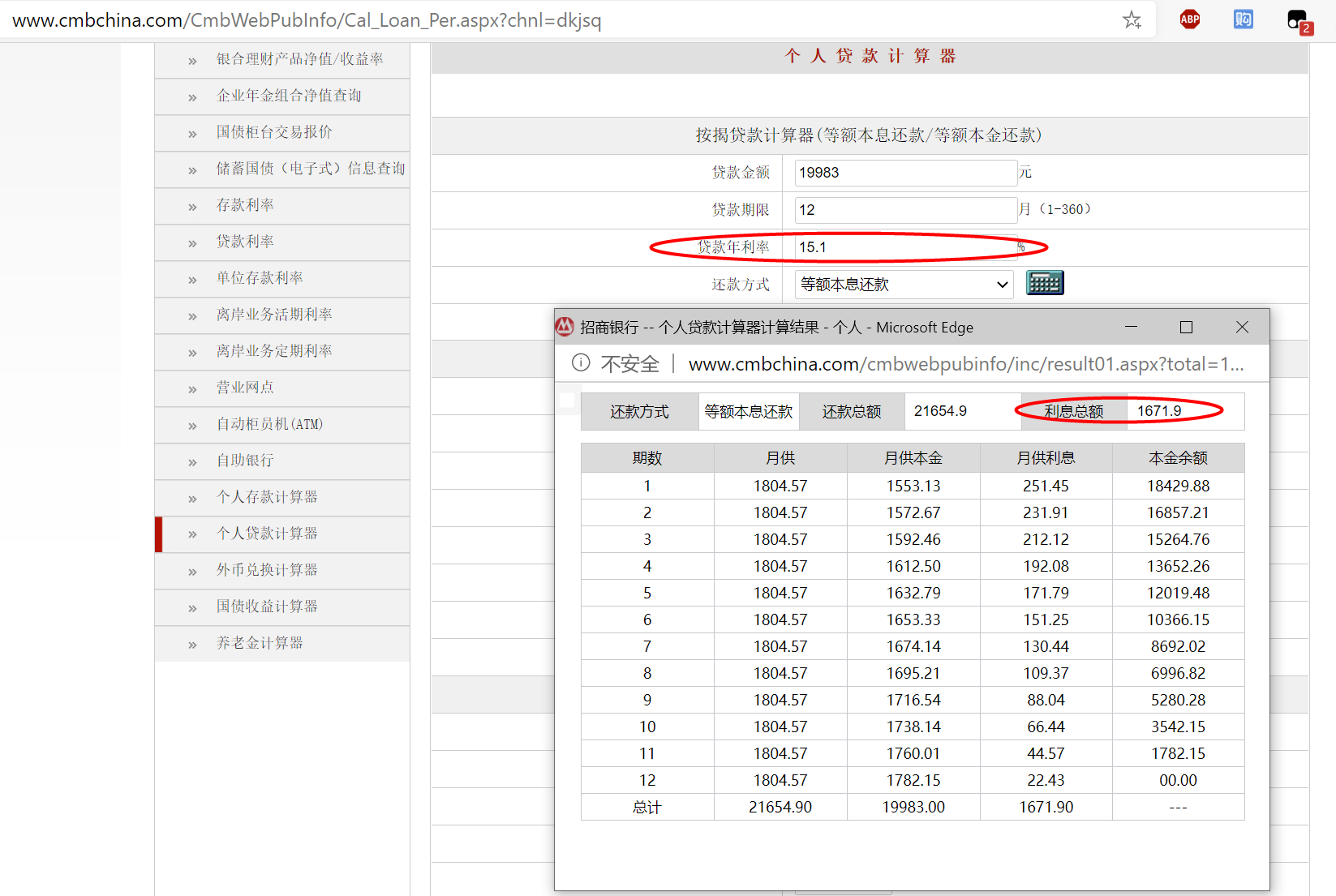Go to 存款利率 deposit rates page
The width and height of the screenshot is (1336, 896).
tap(245, 205)
